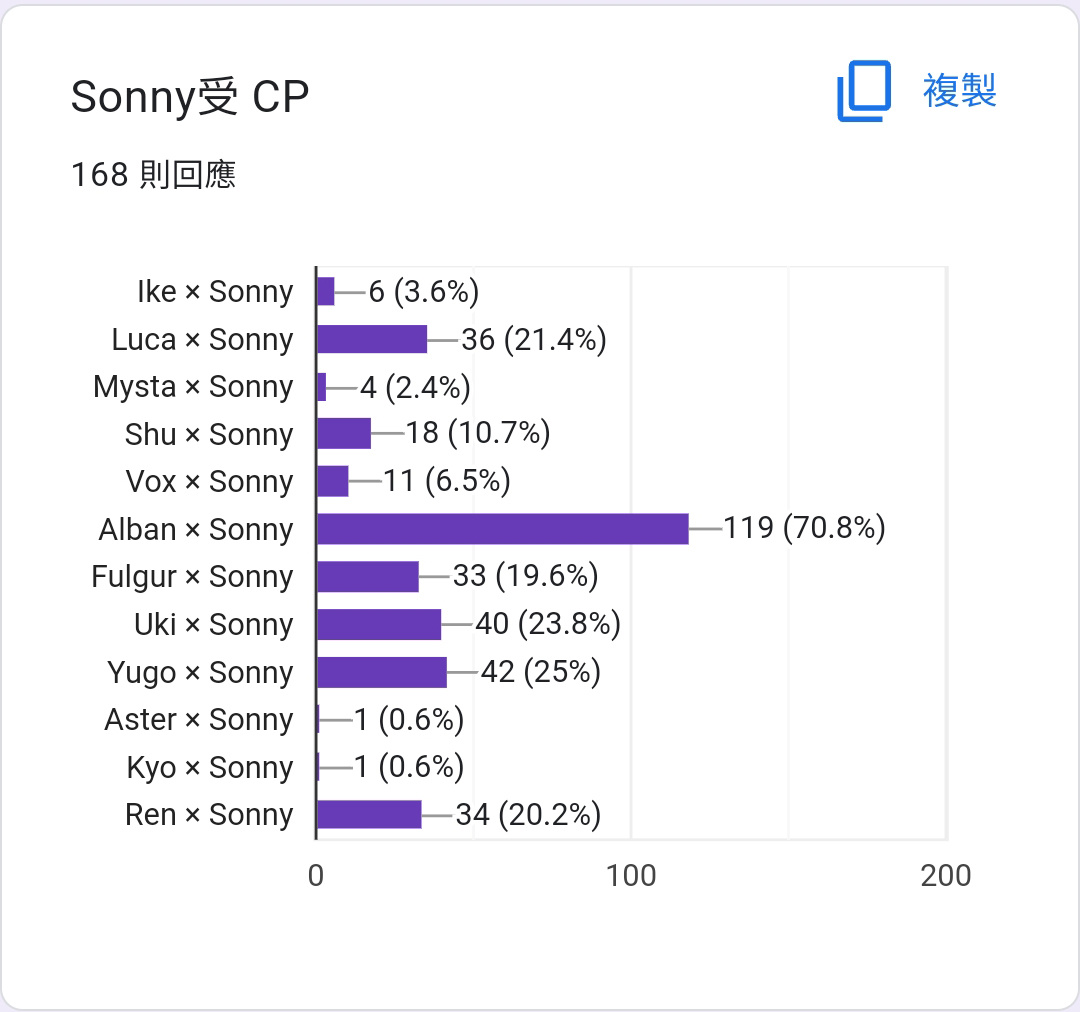Select the Luca × Sonny bar
Viewport: 1080px width, 1012px height.
coord(373,339)
